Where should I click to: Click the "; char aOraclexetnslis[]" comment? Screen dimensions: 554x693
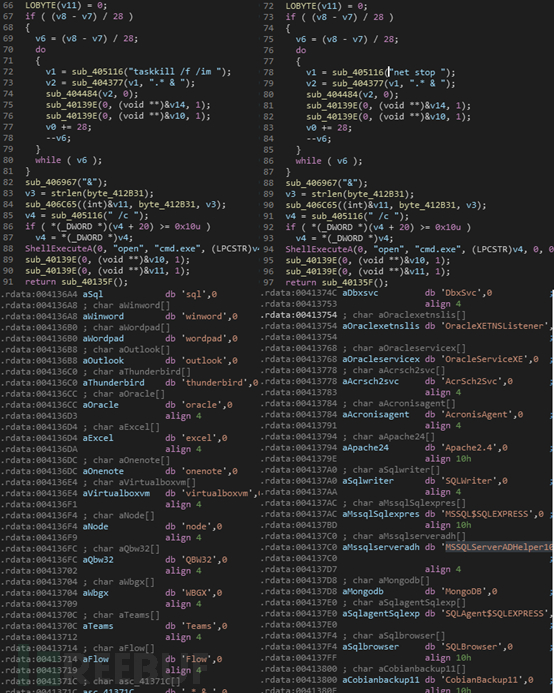[x=404, y=315]
